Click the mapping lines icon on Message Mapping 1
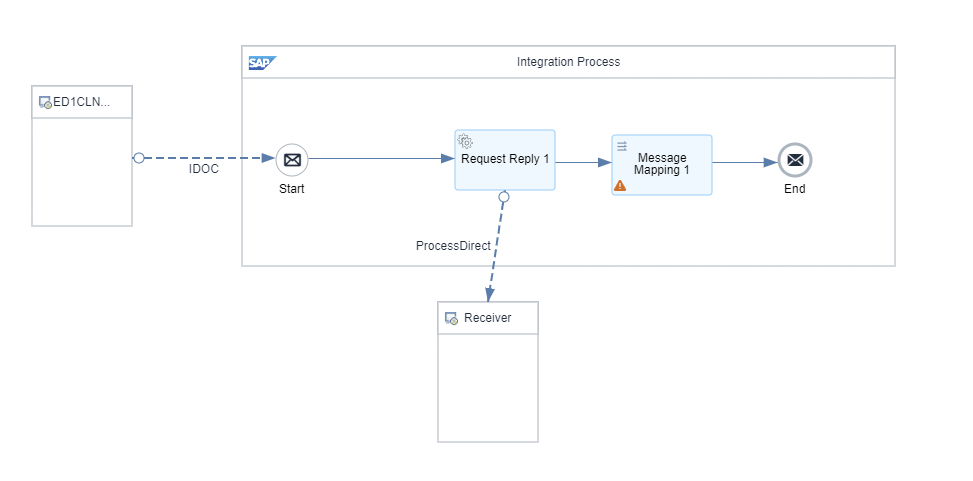The image size is (973, 481). pos(621,146)
